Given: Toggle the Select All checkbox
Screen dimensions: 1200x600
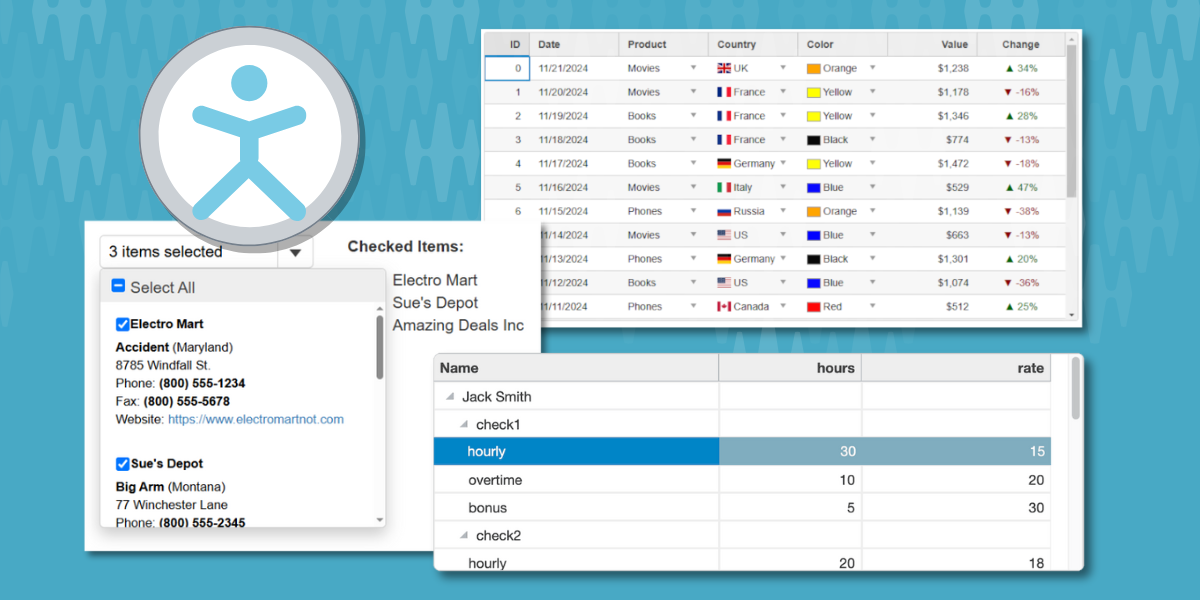Looking at the screenshot, I should 117,287.
